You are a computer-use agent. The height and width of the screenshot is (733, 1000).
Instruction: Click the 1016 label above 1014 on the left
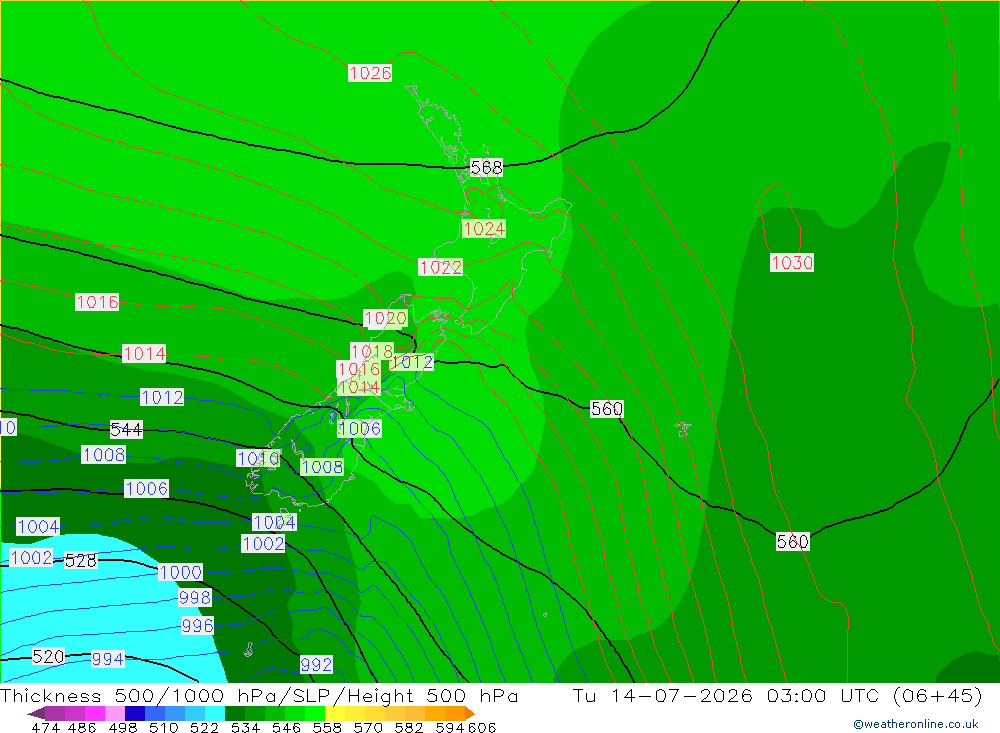[97, 302]
